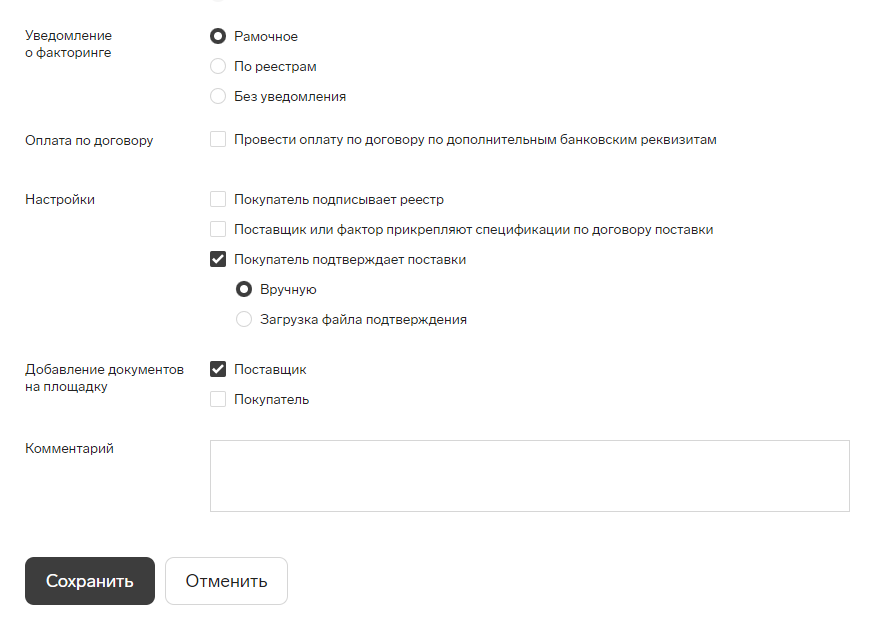Click the Оплата по договору field label
Viewport: 871px width, 627px height.
[x=89, y=141]
